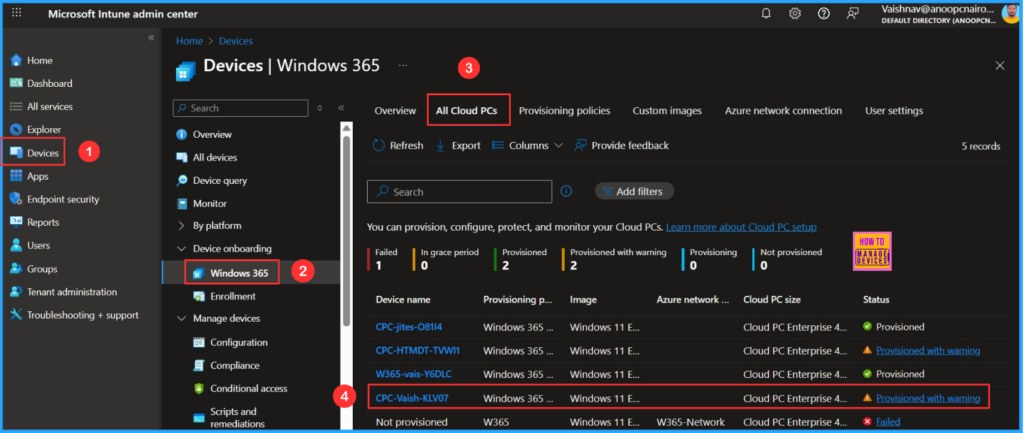Open the user account avatar
The height and width of the screenshot is (433, 1024).
point(1010,13)
